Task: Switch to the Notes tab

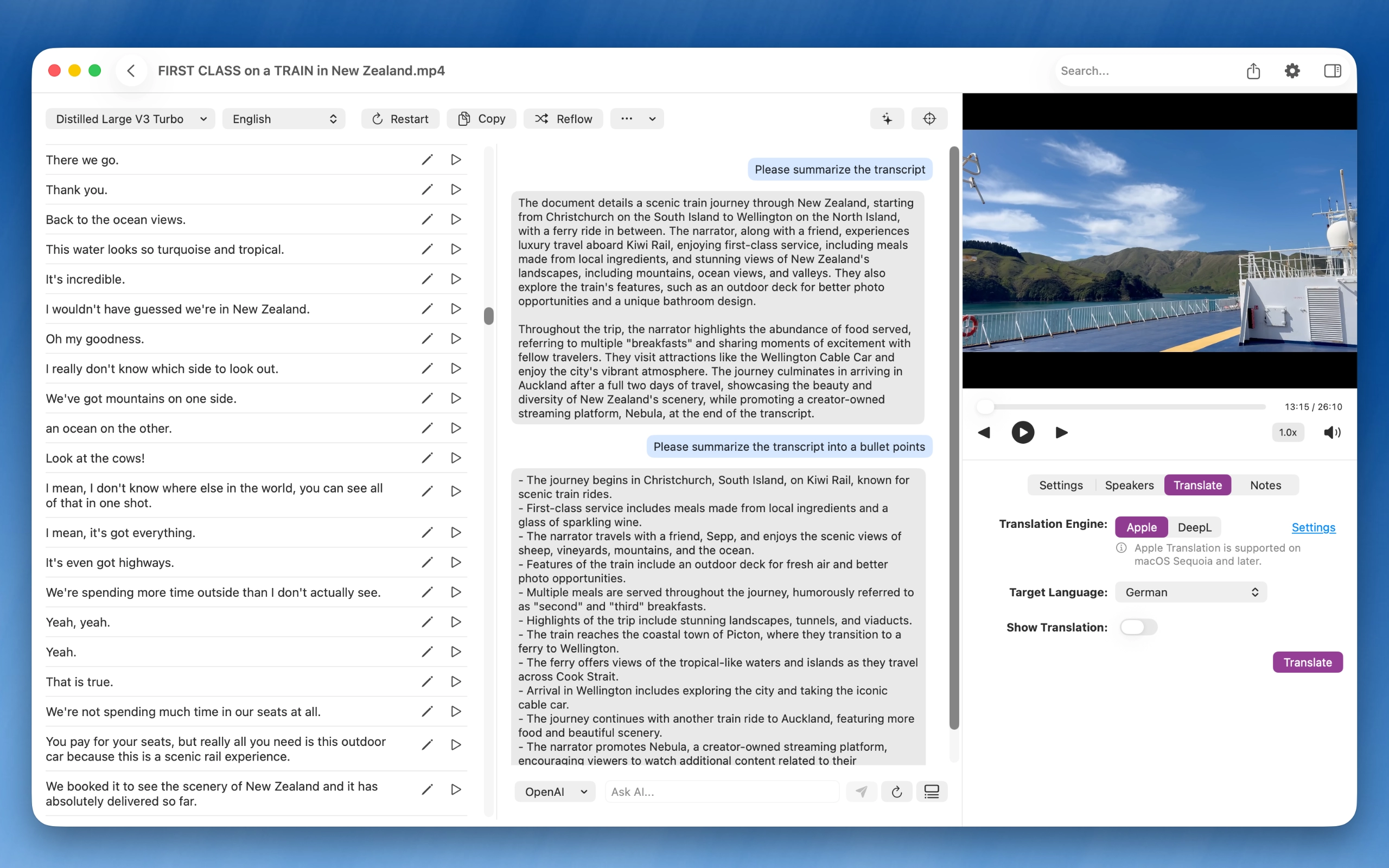Action: (x=1265, y=485)
